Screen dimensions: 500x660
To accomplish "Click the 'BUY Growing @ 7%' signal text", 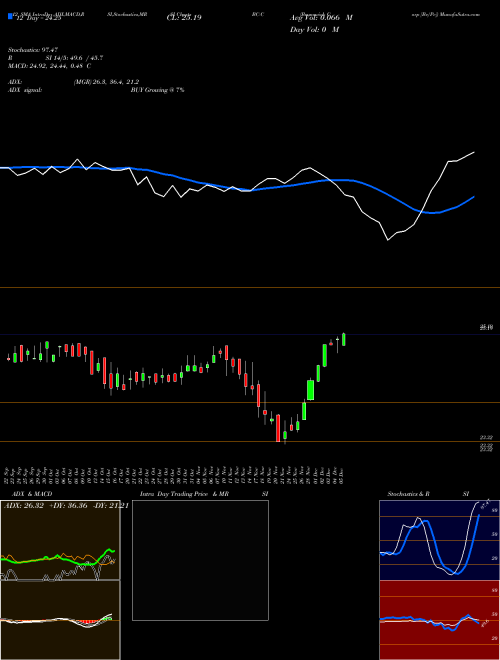I will (157, 90).
